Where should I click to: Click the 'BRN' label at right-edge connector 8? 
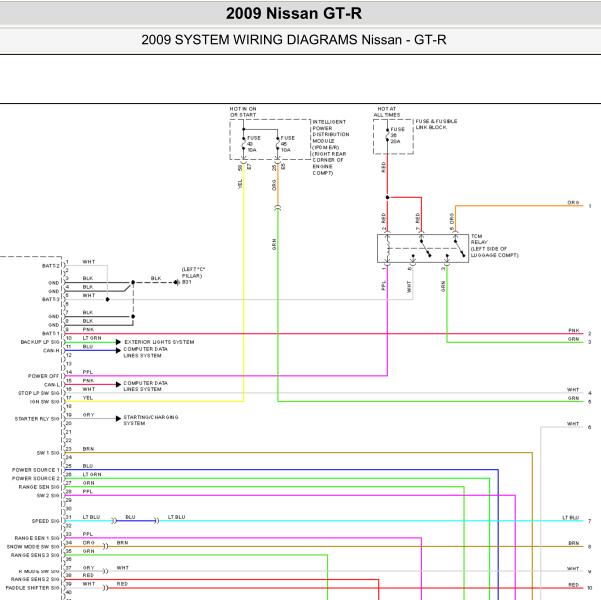pos(574,543)
